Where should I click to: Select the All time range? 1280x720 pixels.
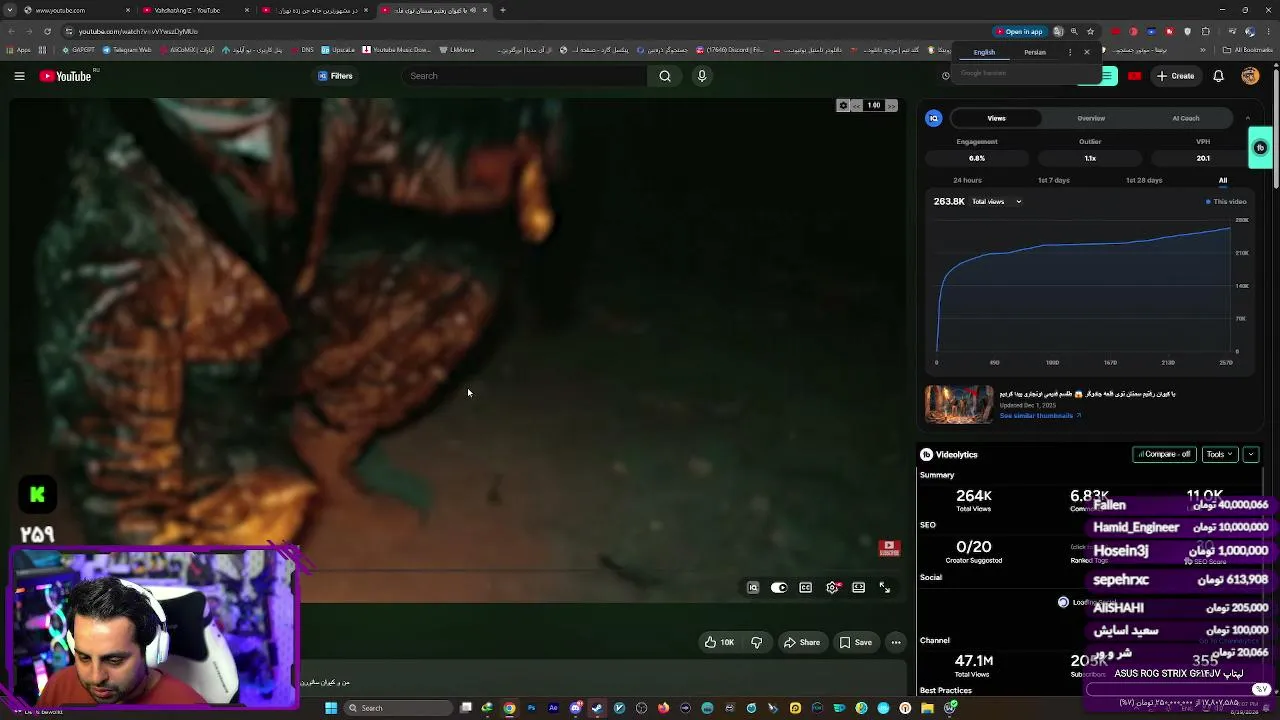[x=1223, y=180]
